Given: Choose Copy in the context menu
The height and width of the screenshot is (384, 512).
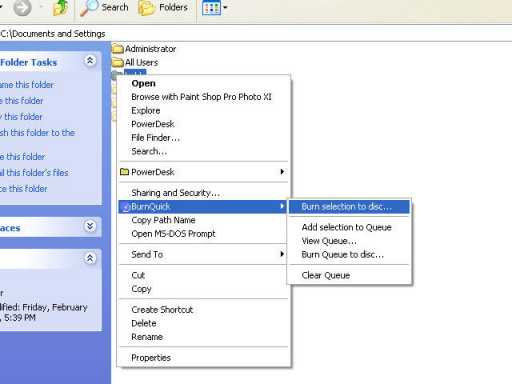Looking at the screenshot, I should [204, 289].
